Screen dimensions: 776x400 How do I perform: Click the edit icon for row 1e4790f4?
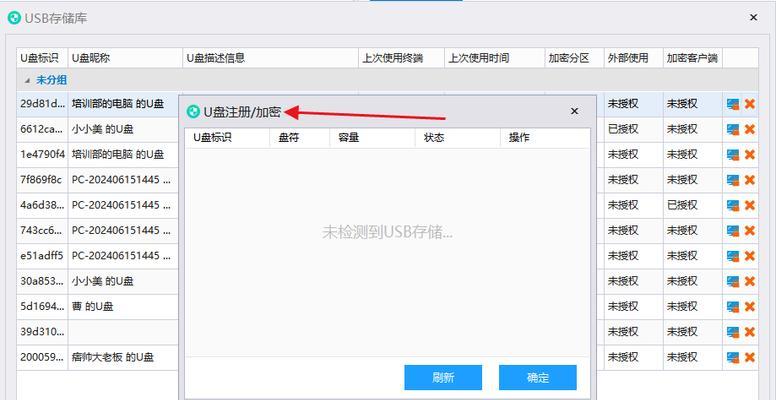point(733,154)
